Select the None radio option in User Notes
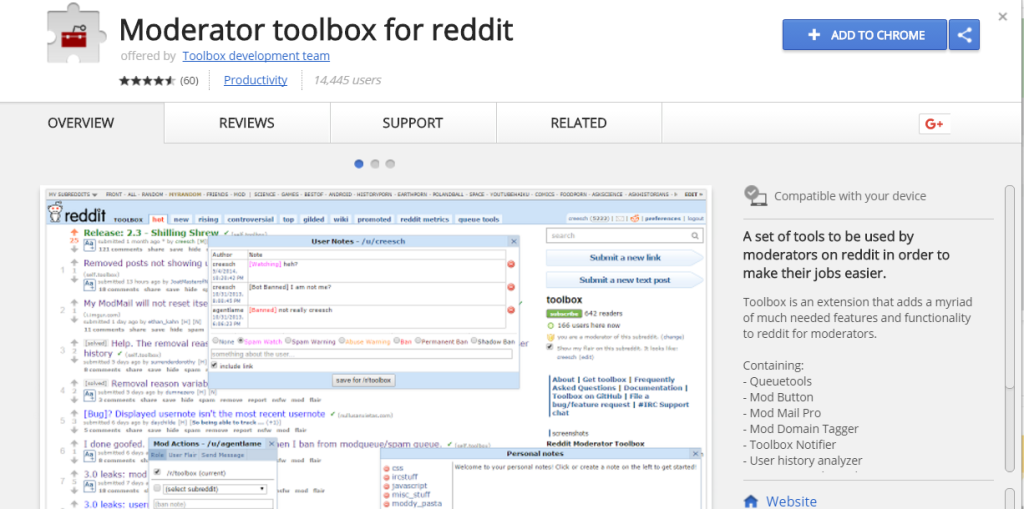Viewport: 1024px width, 509px height. [216, 341]
